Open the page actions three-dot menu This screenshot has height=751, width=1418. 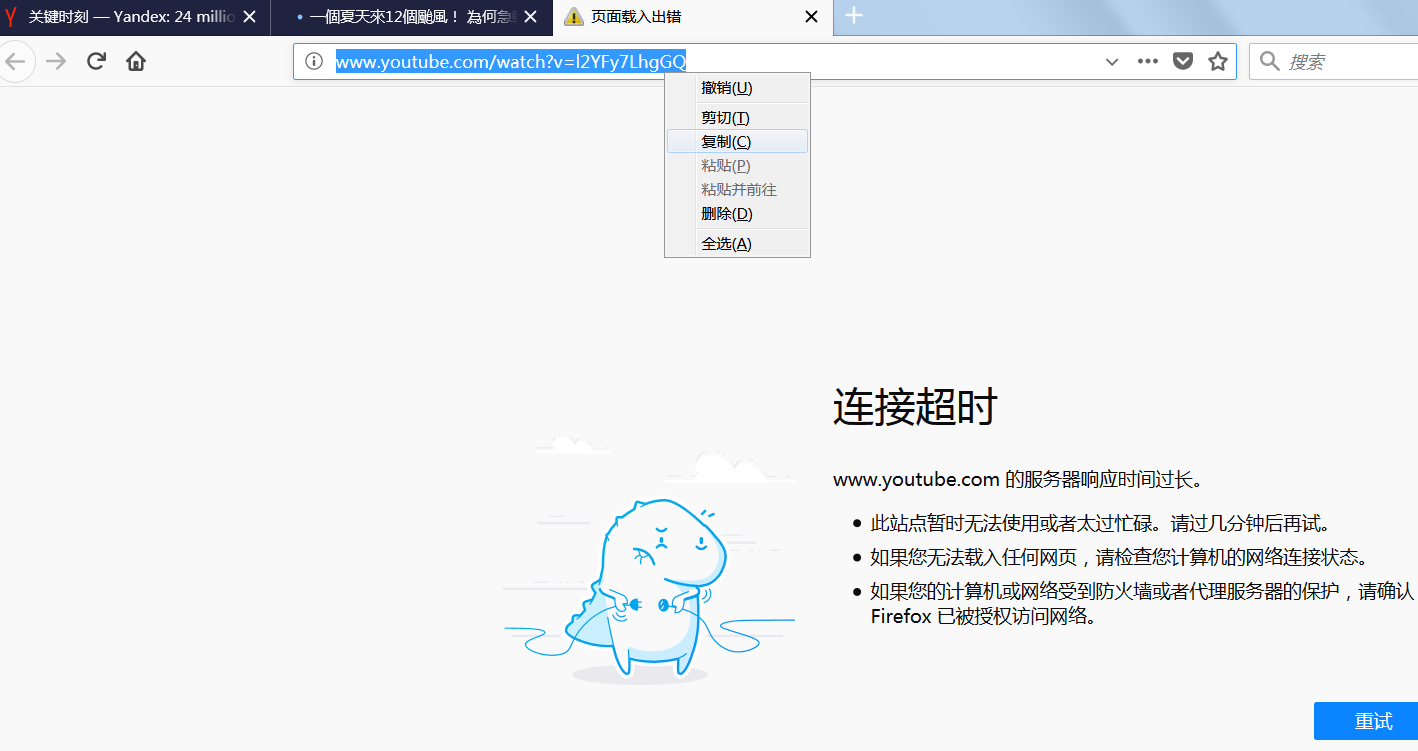coord(1148,61)
